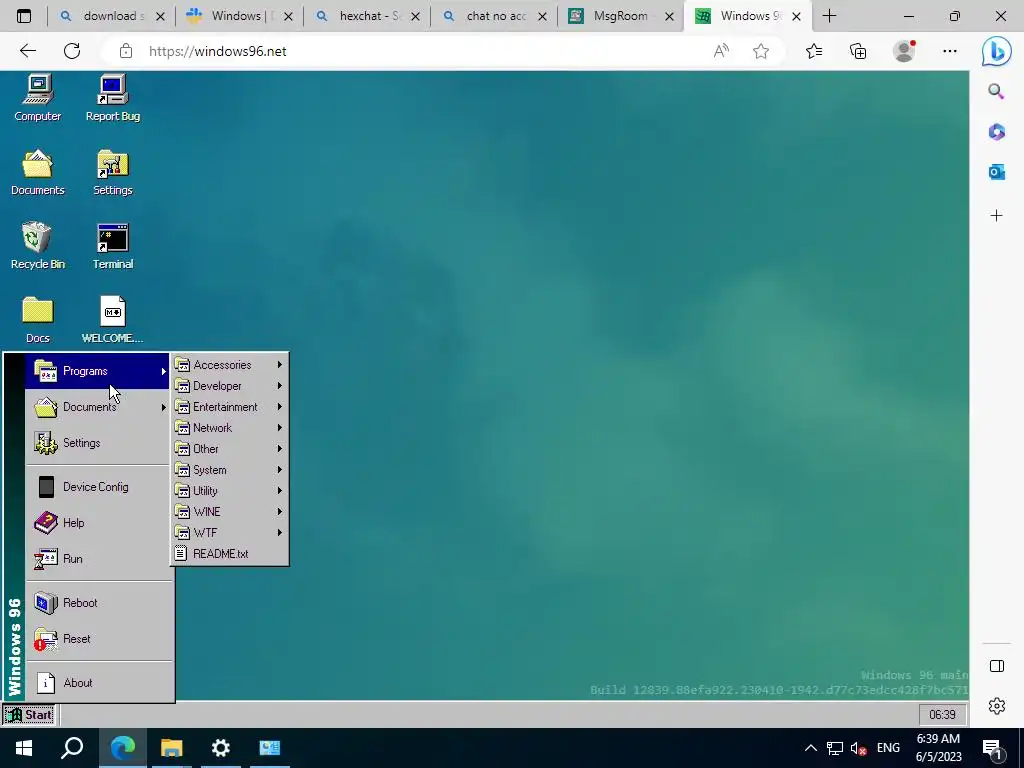Image resolution: width=1024 pixels, height=768 pixels.
Task: Open README.txt from Programs menu
Action: (x=229, y=554)
